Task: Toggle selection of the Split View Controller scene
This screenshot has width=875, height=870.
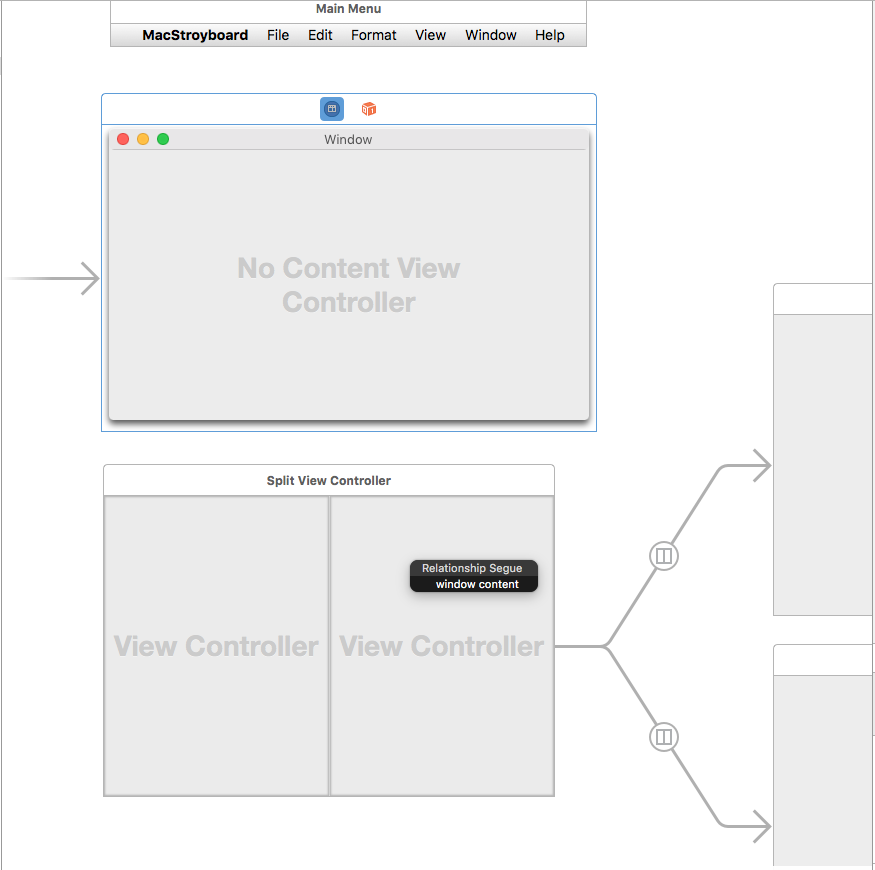Action: coord(328,480)
